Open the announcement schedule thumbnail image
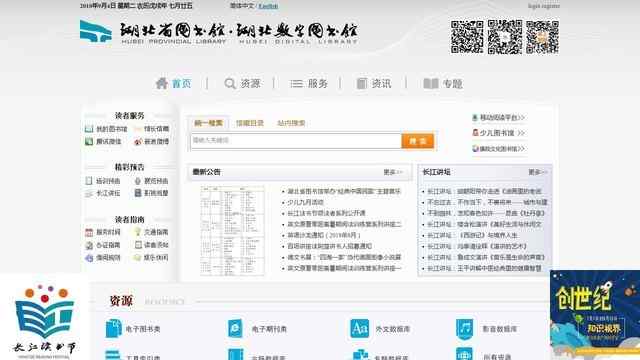Viewport: 640px width, 360px height. (232, 230)
